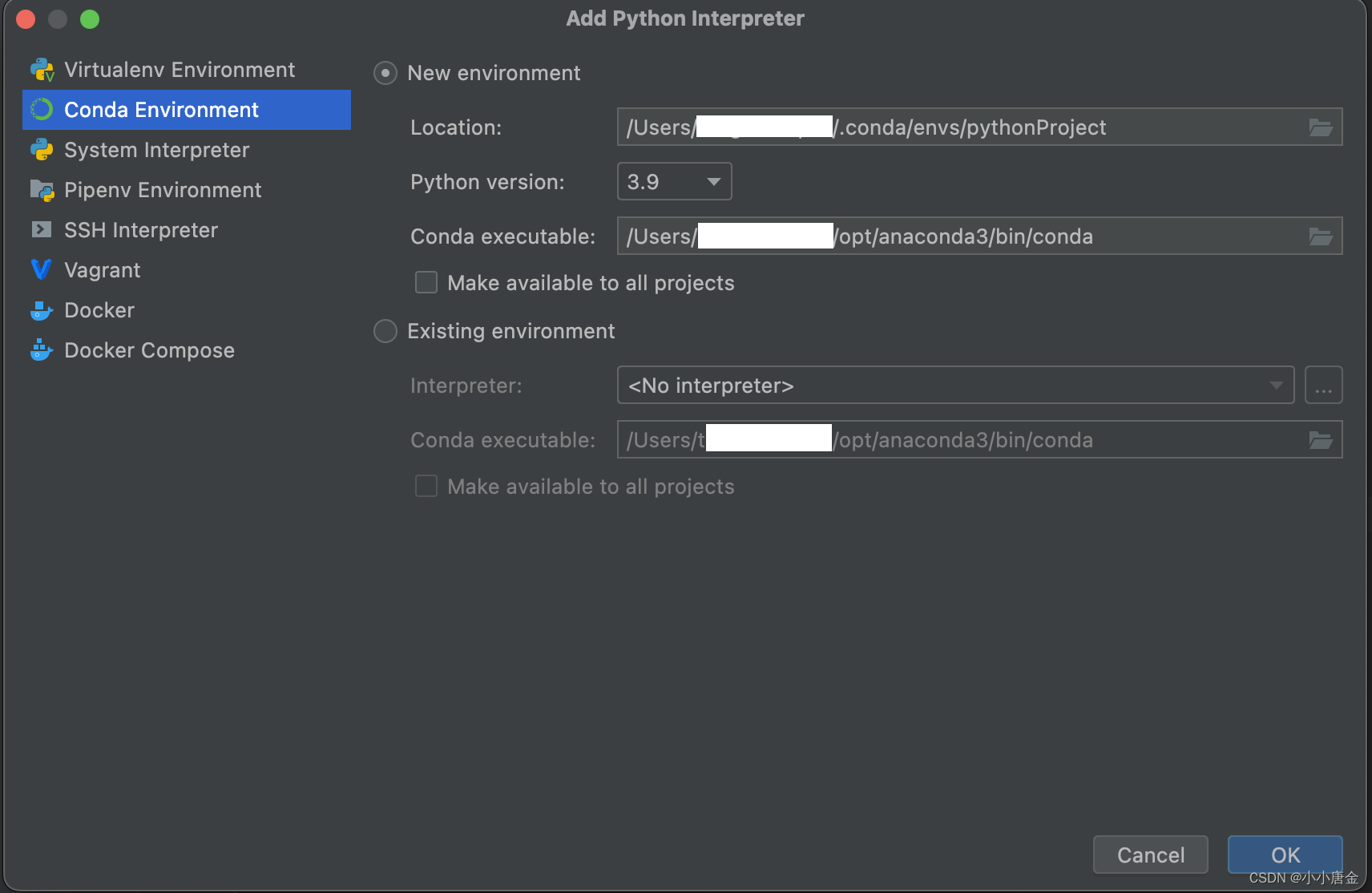Browse for new environment Conda executable
Viewport: 1372px width, 893px height.
tap(1320, 236)
